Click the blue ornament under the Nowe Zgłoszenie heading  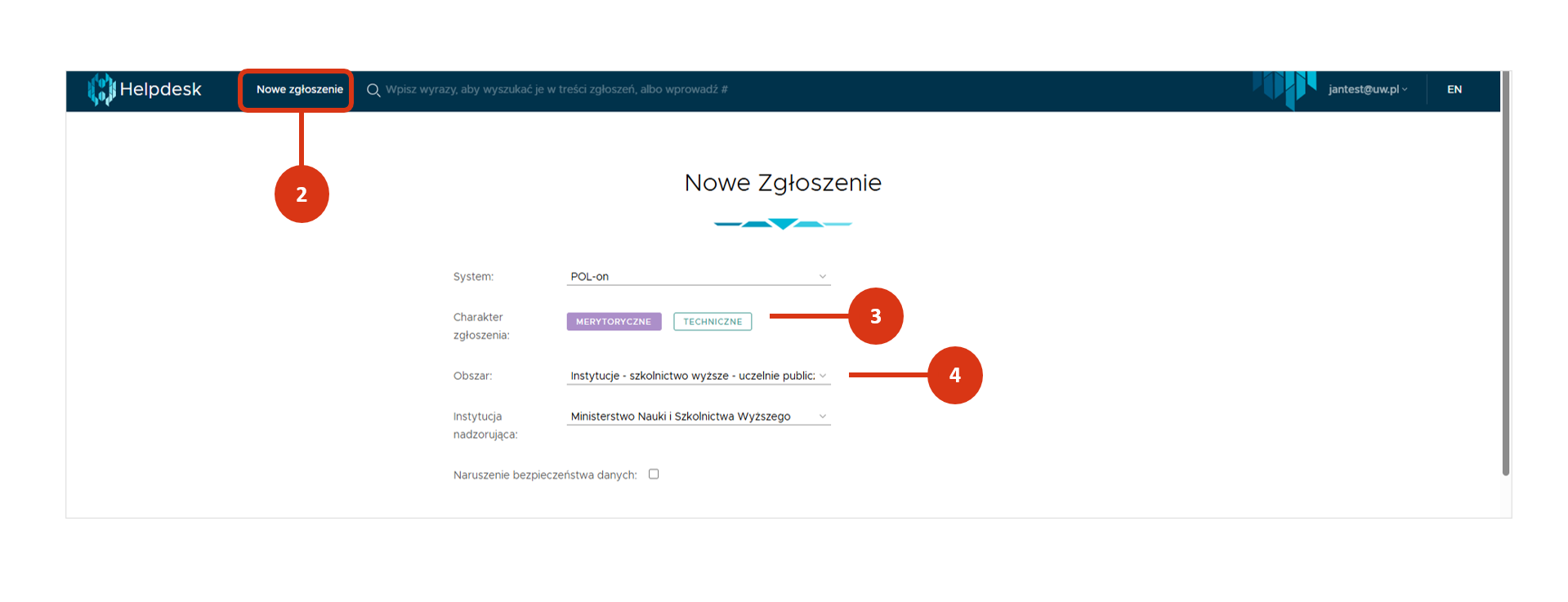(x=782, y=223)
